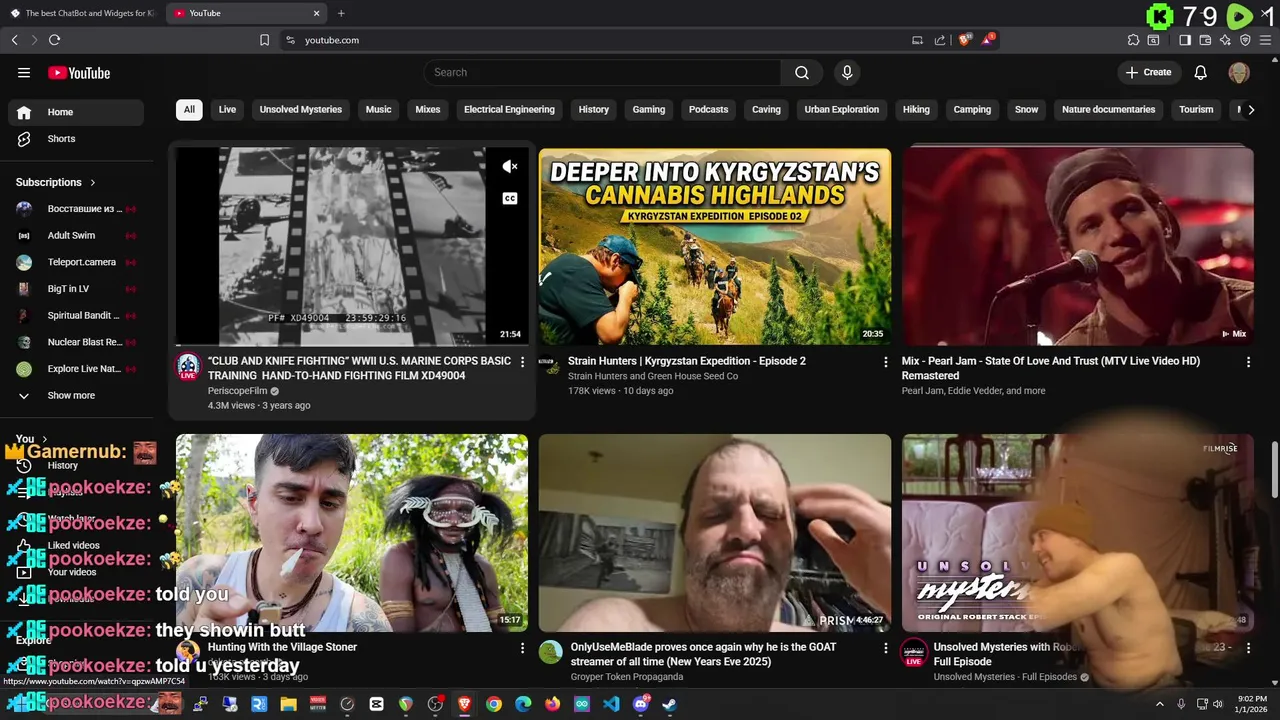Open the Brave VPN shield icon
The width and height of the screenshot is (1280, 720).
1245,40
